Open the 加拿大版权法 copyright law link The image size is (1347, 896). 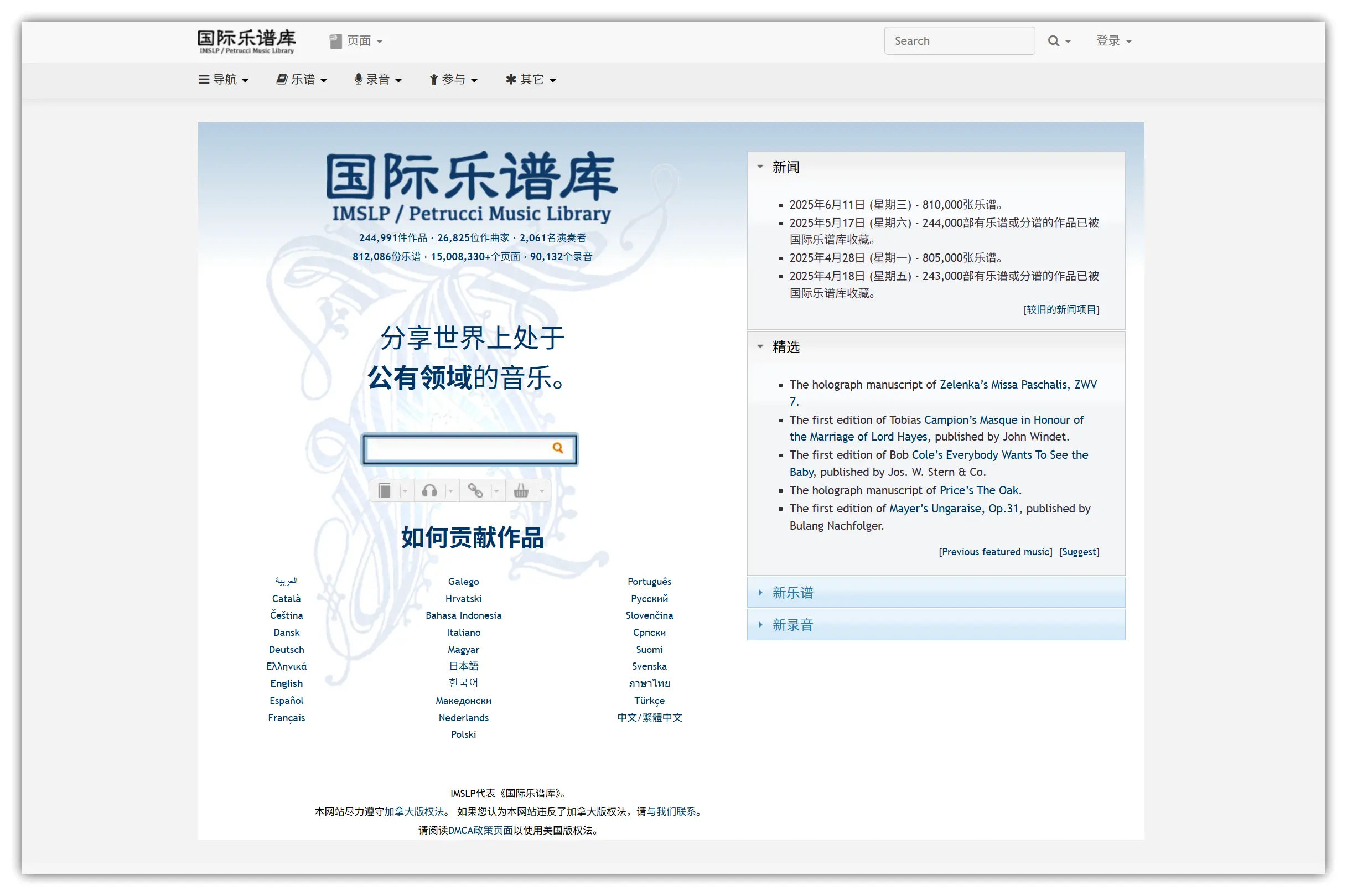pos(414,812)
